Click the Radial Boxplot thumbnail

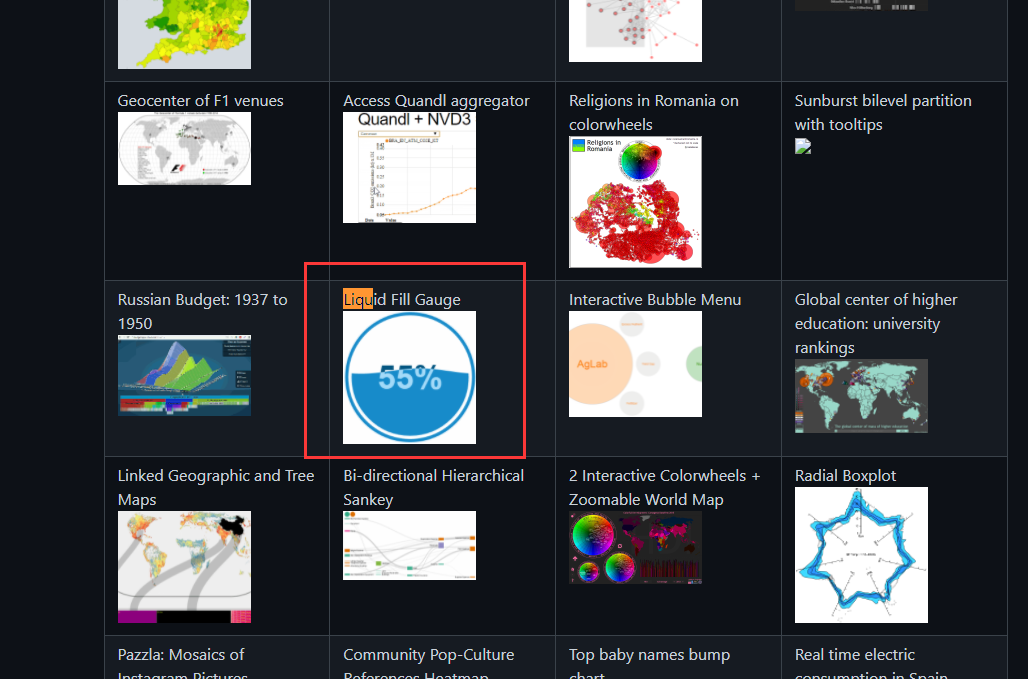861,554
